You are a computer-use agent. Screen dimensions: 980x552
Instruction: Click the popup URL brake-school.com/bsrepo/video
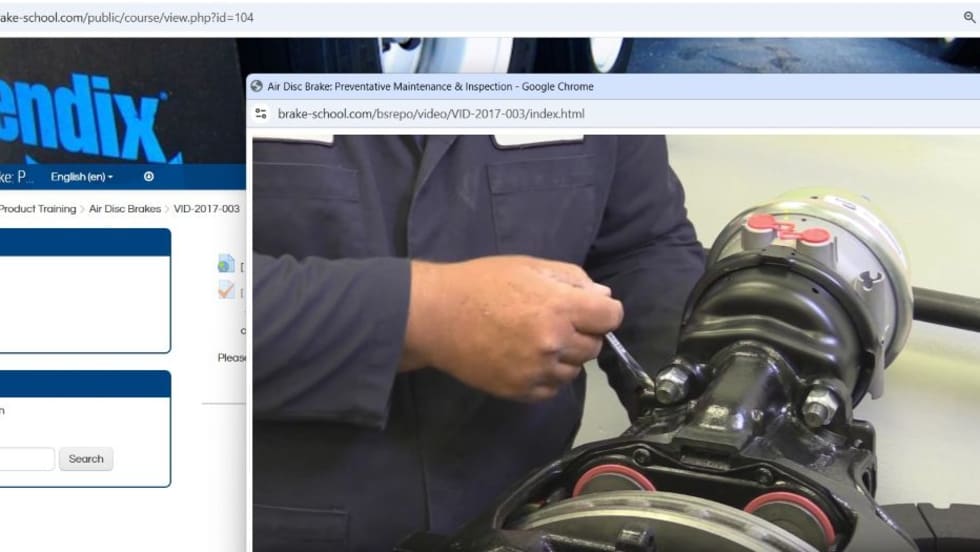(431, 114)
